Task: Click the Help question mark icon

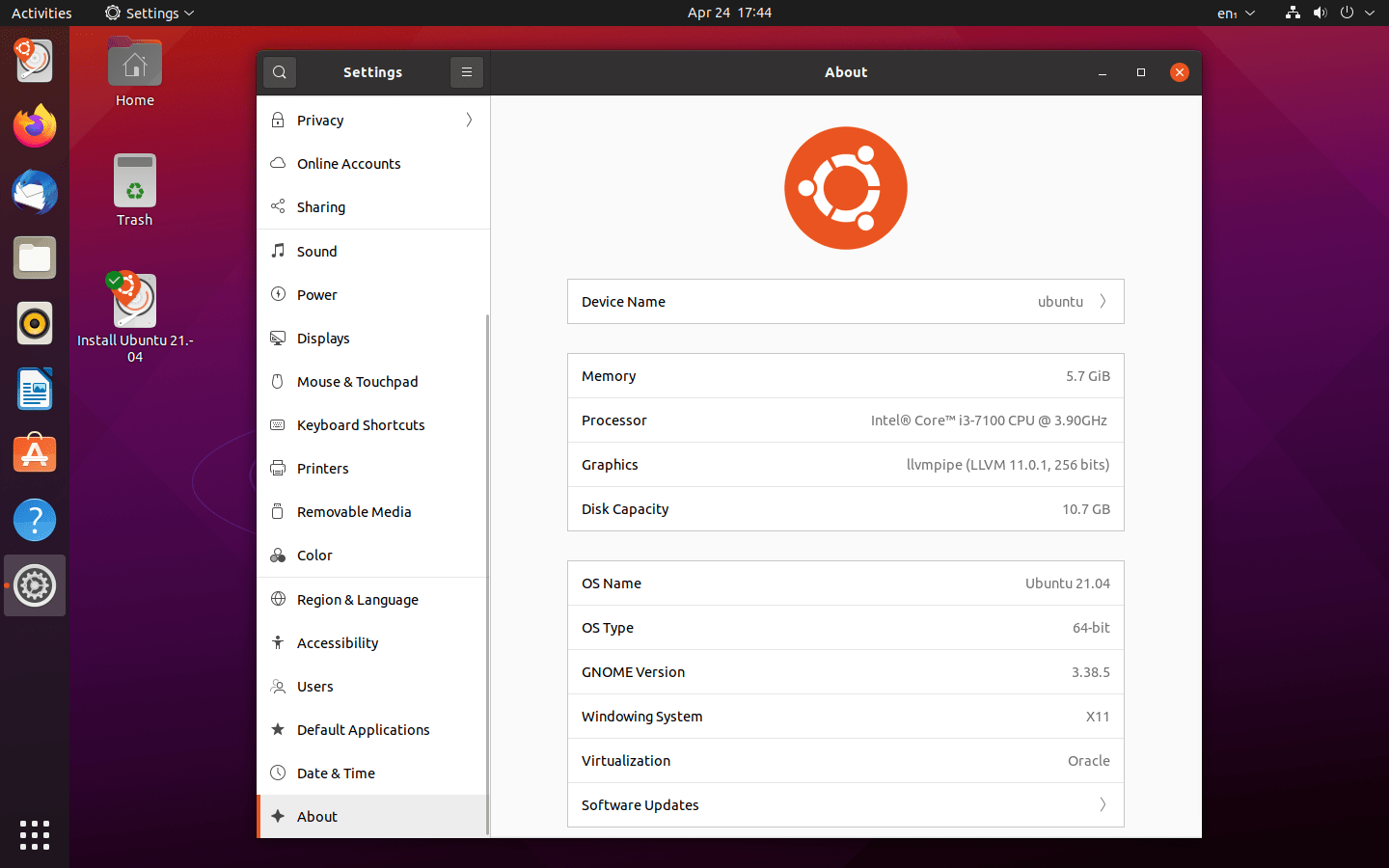Action: click(x=35, y=521)
